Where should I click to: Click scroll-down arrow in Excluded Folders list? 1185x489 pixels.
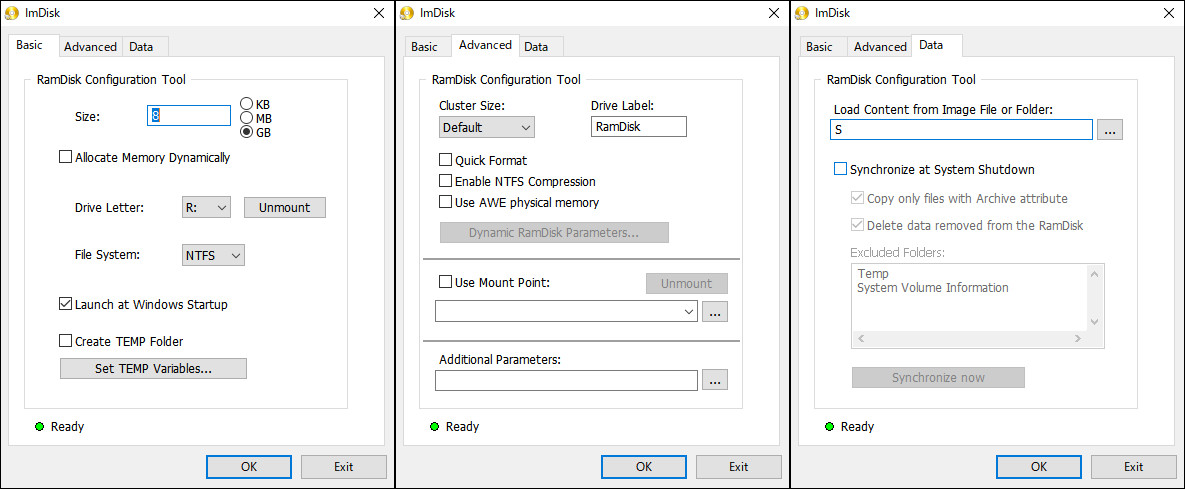point(1094,322)
